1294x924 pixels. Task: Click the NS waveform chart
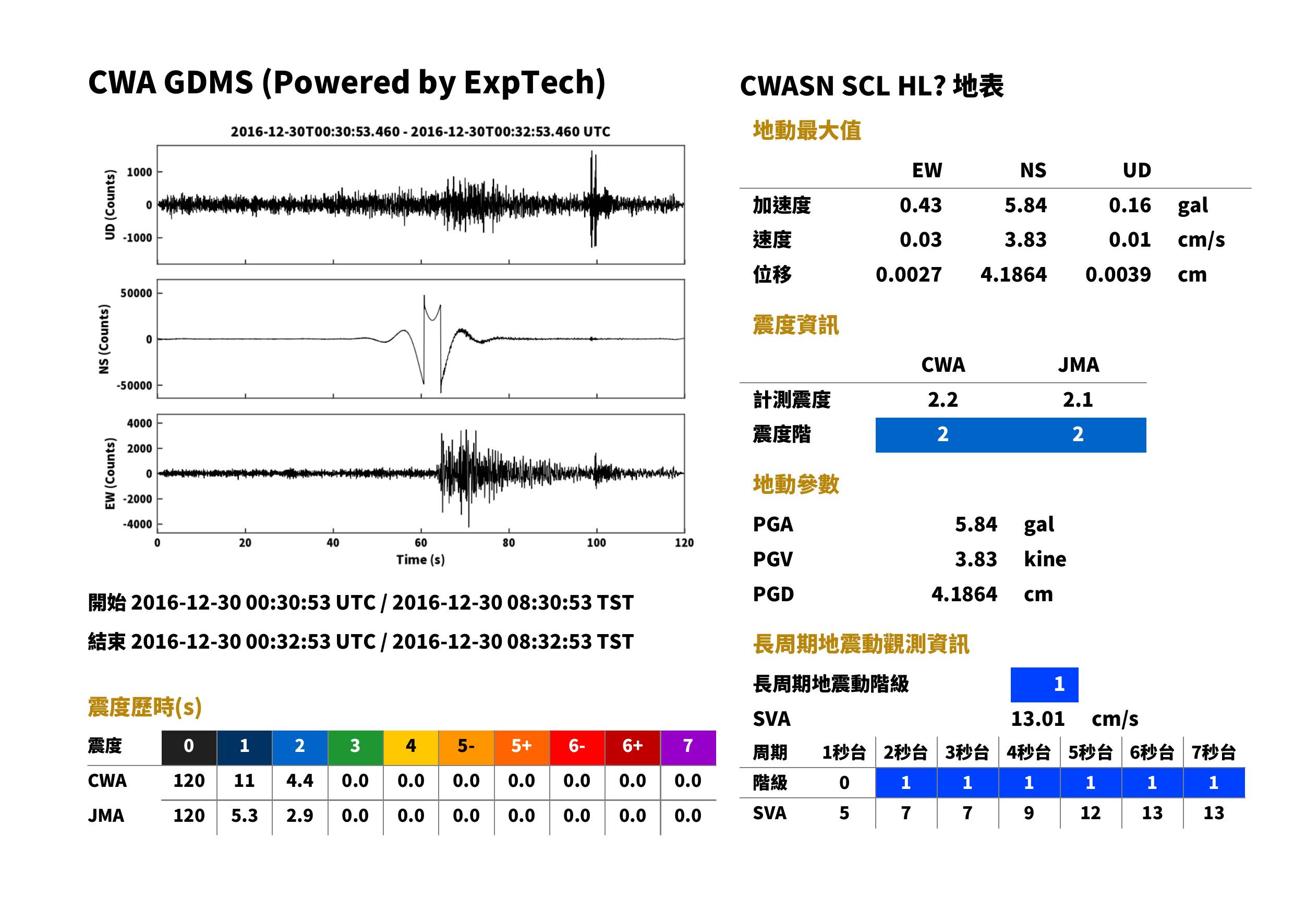point(420,338)
